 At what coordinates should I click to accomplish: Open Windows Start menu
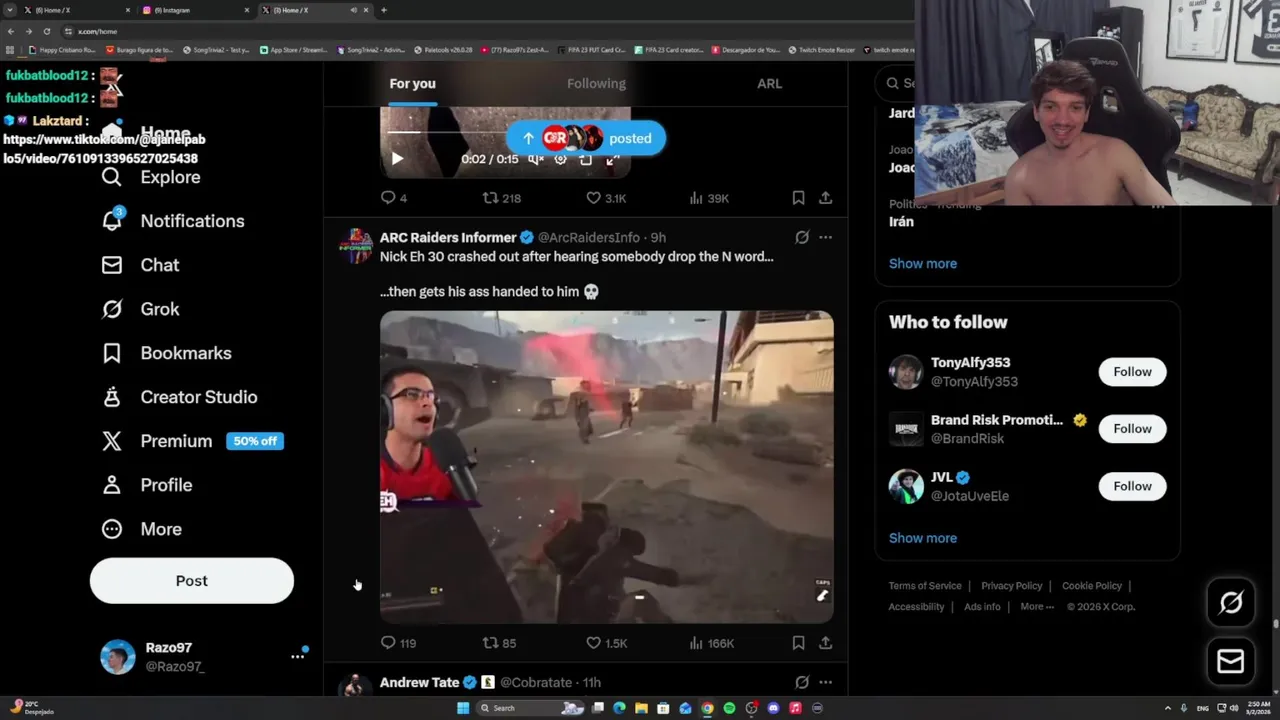click(463, 708)
